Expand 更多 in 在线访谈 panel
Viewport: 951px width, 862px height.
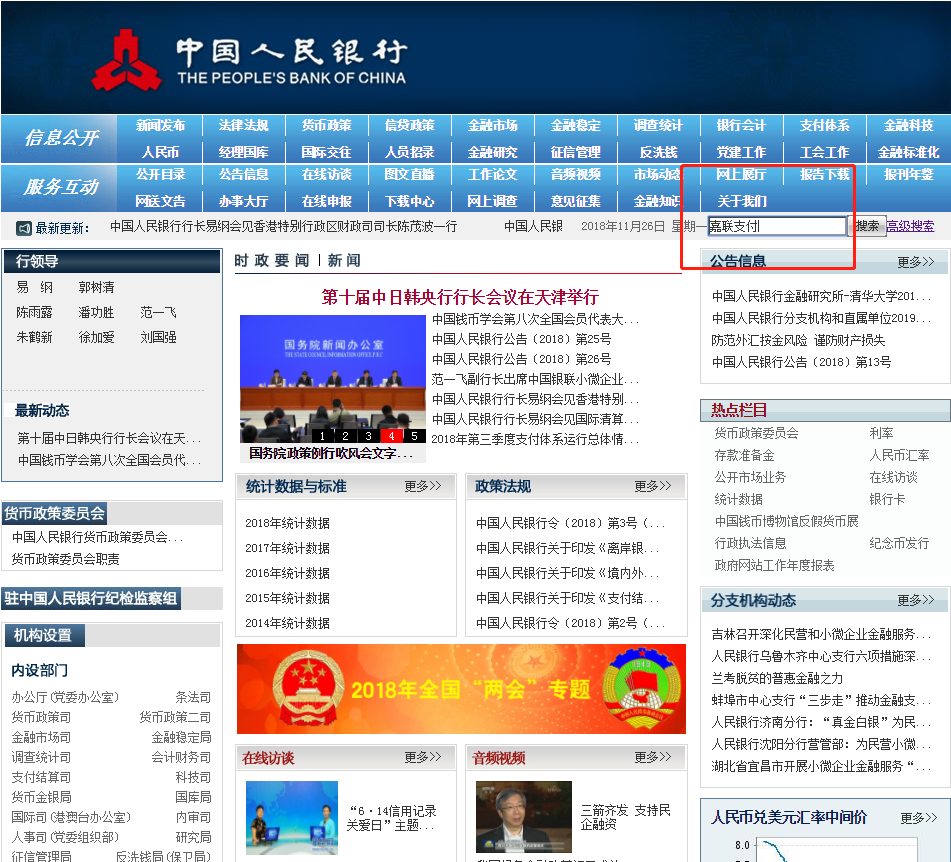pyautogui.click(x=423, y=757)
